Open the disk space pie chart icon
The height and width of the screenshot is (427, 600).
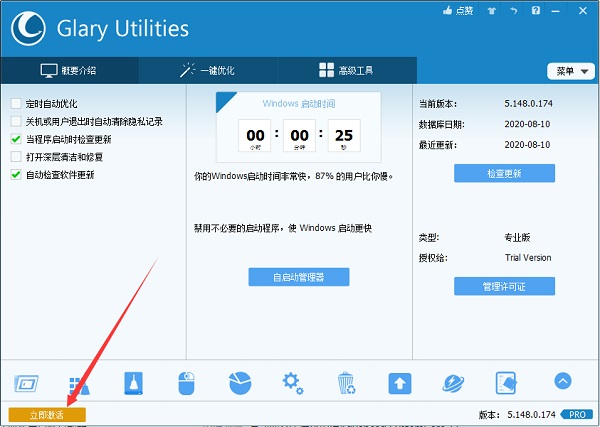point(240,383)
